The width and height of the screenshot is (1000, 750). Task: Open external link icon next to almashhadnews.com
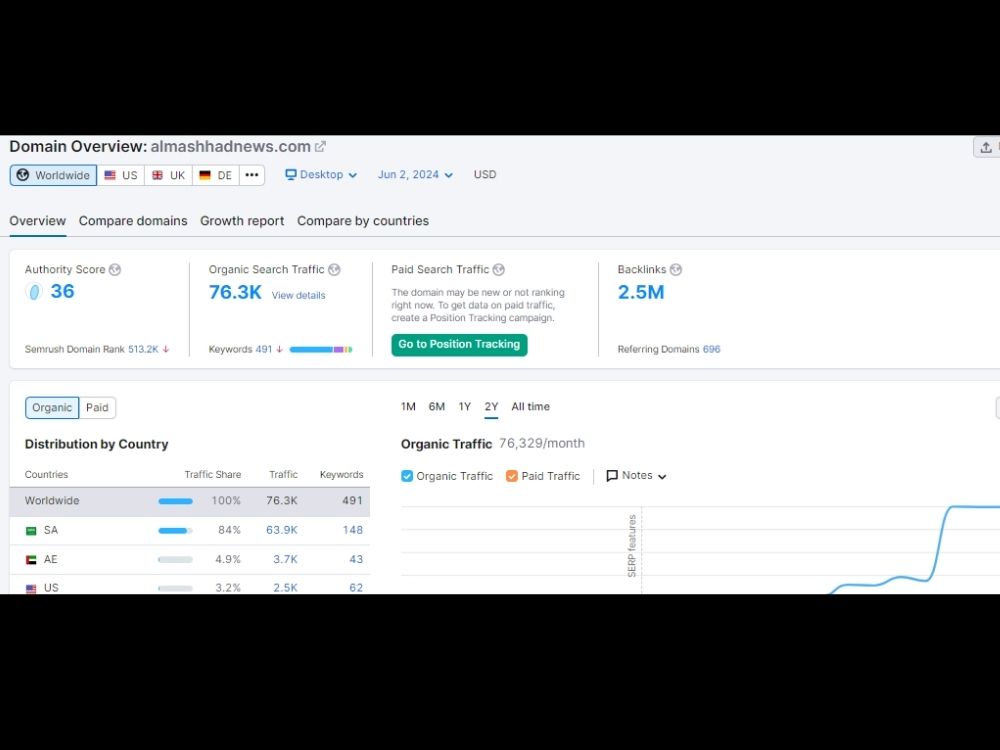320,147
